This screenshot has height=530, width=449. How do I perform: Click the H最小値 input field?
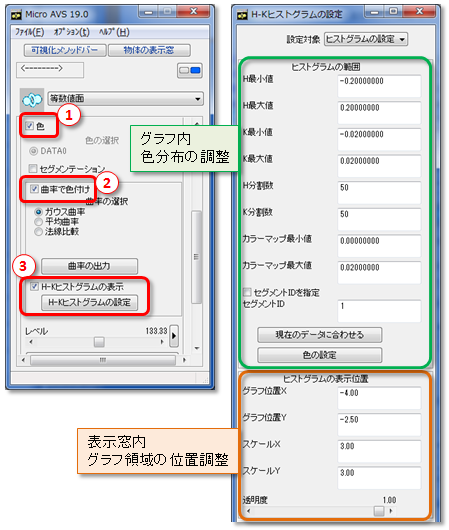coord(379,86)
